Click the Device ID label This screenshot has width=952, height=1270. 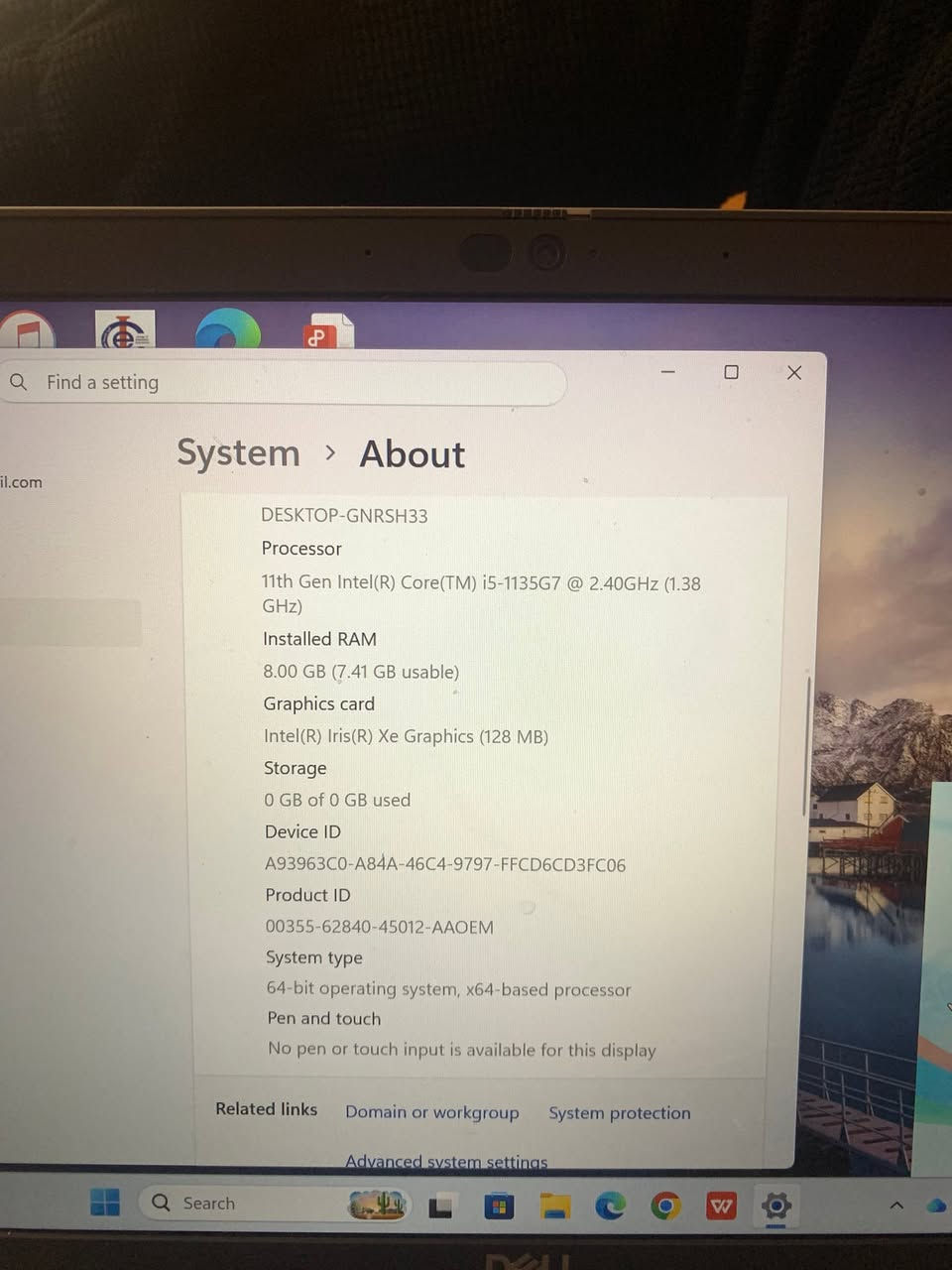pos(302,831)
